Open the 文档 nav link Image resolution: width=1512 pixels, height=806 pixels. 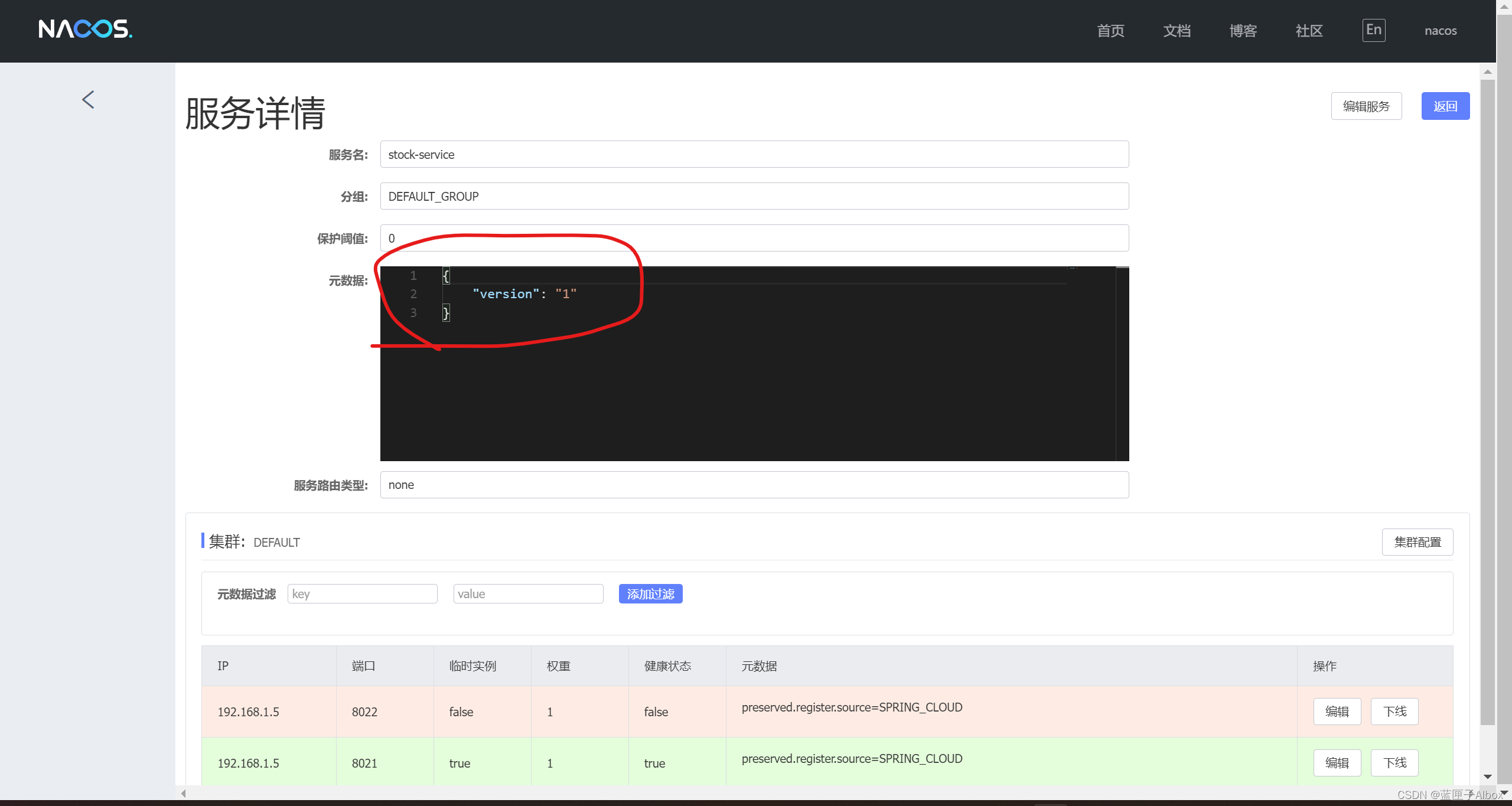1177,31
